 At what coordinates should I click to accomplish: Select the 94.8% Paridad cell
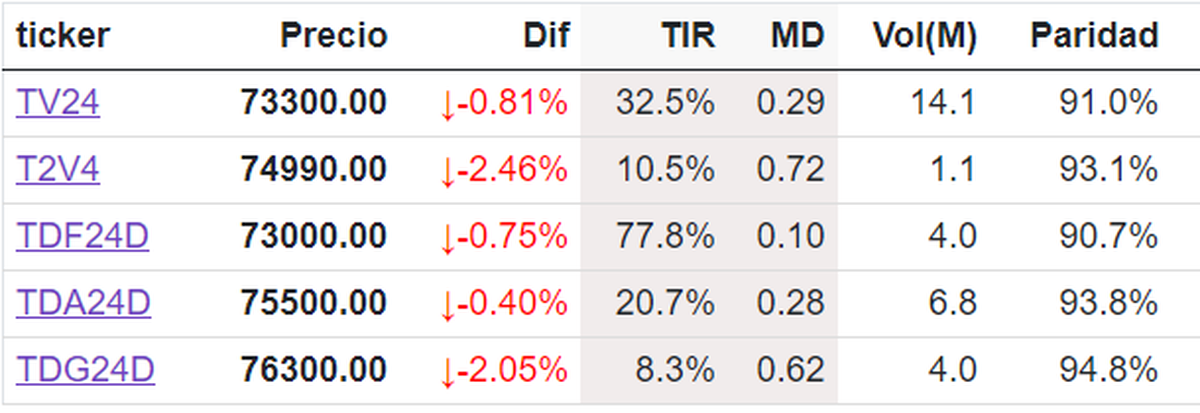pyautogui.click(x=1108, y=370)
